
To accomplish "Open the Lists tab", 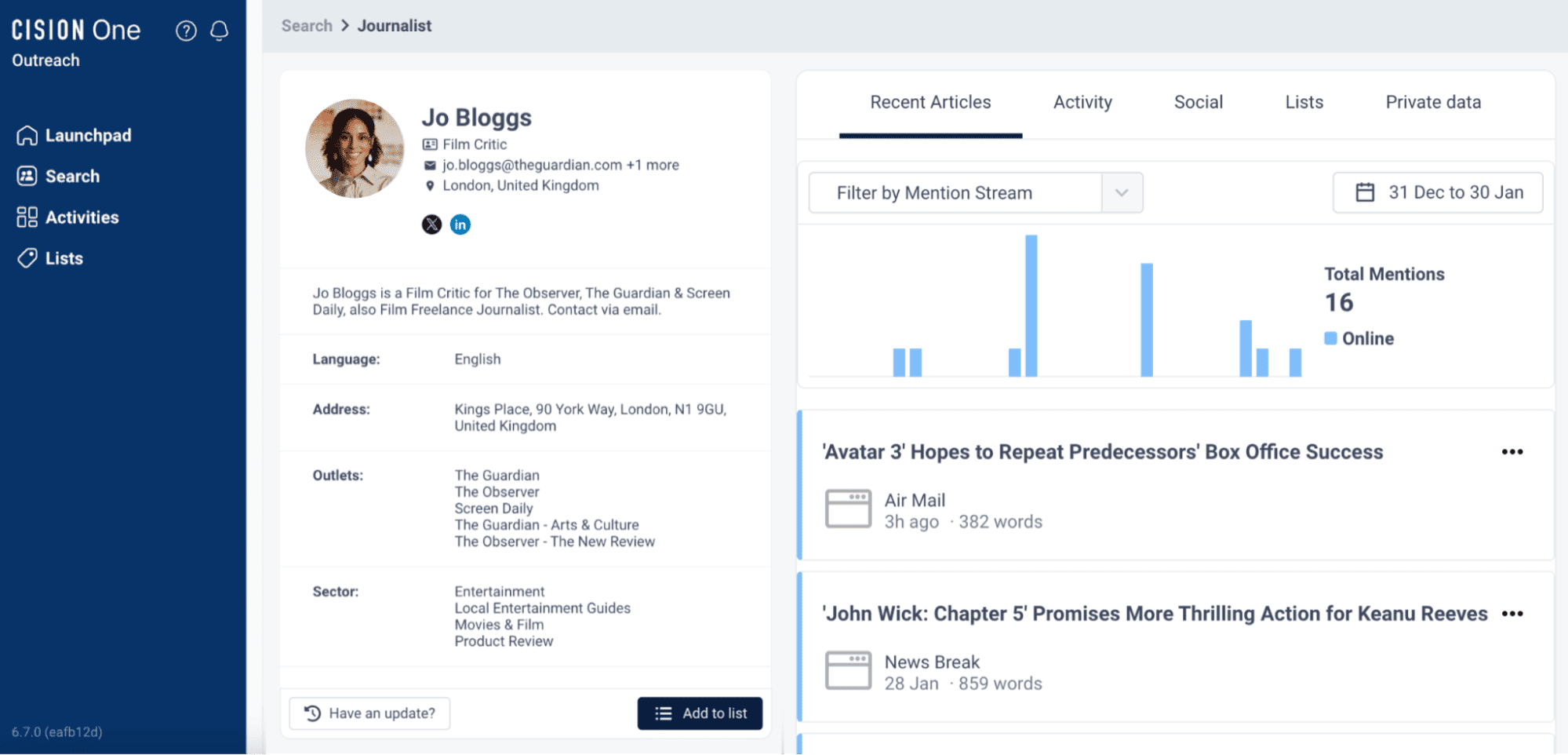I will (1304, 102).
